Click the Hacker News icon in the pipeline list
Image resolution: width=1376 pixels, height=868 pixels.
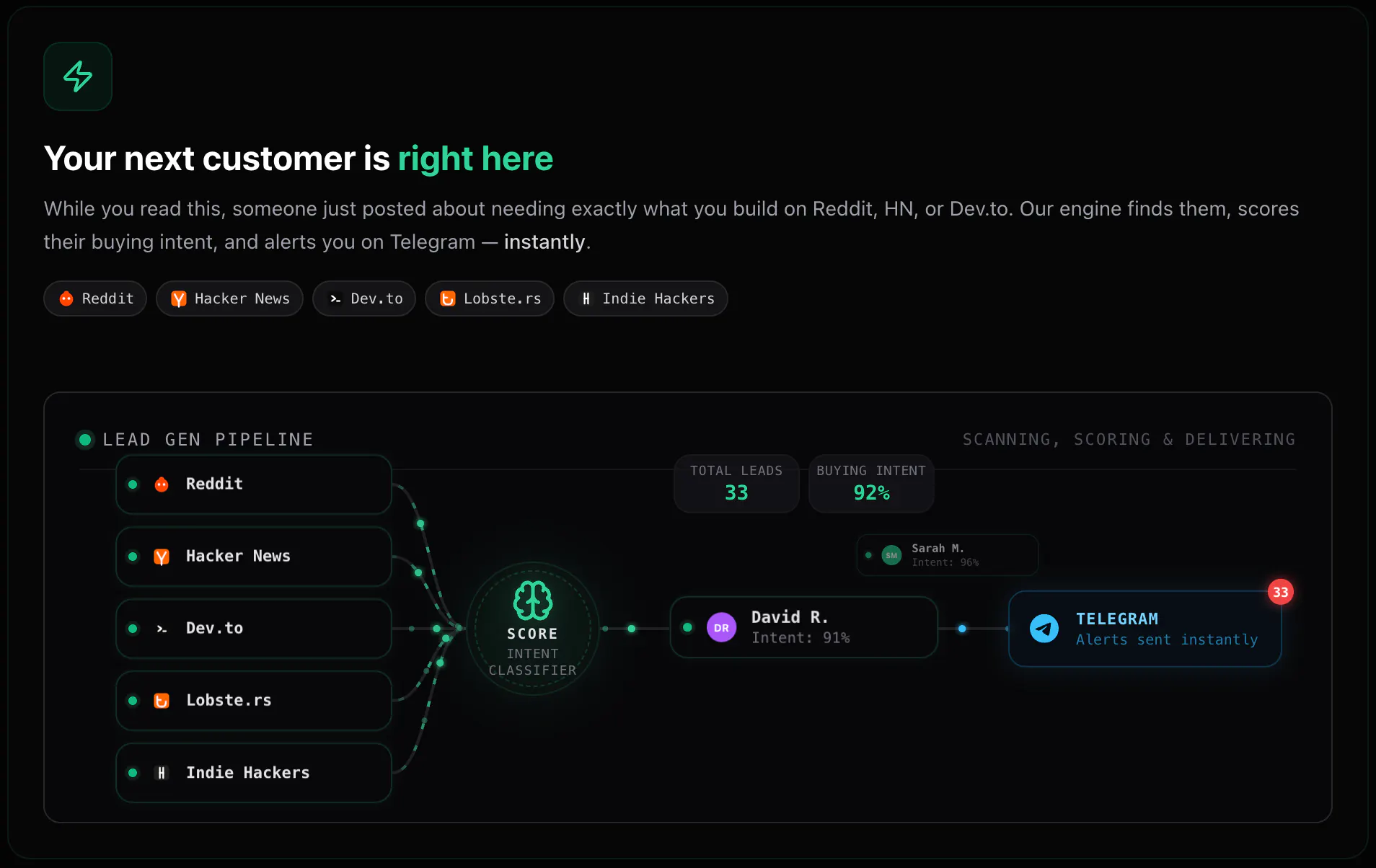pyautogui.click(x=162, y=557)
